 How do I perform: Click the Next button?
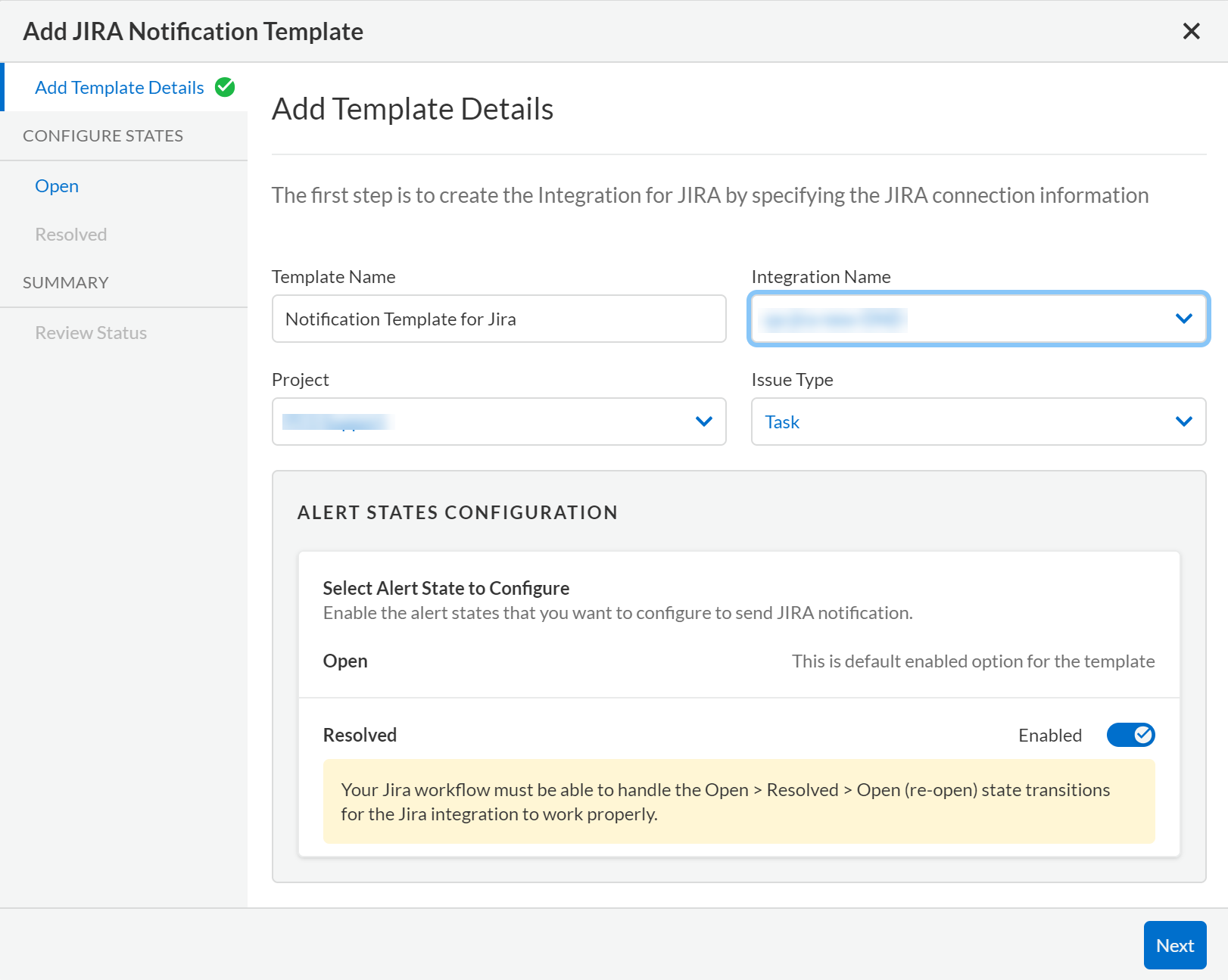point(1175,945)
